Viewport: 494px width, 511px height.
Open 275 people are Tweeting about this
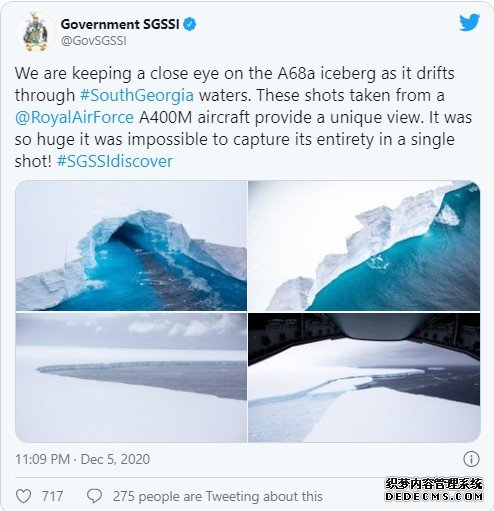point(218,496)
